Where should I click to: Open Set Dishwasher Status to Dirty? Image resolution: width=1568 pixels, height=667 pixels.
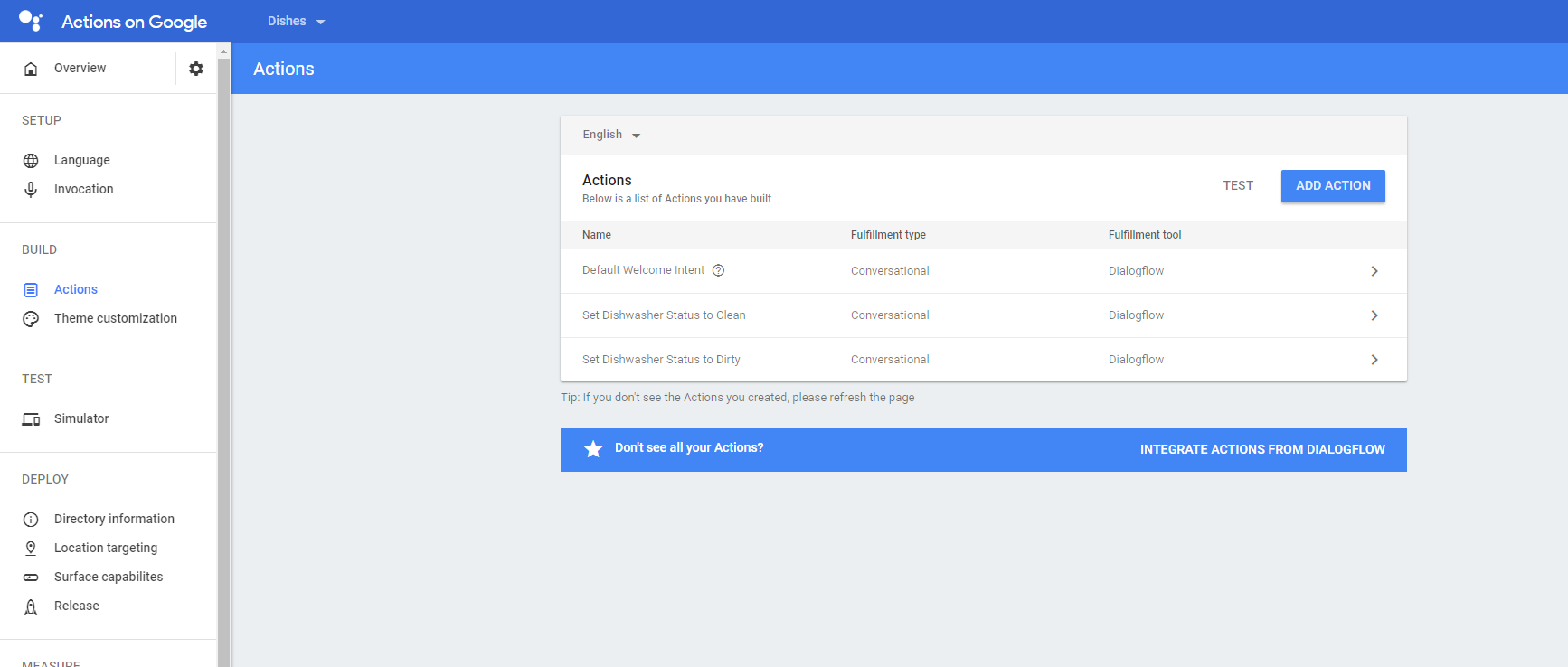point(984,360)
